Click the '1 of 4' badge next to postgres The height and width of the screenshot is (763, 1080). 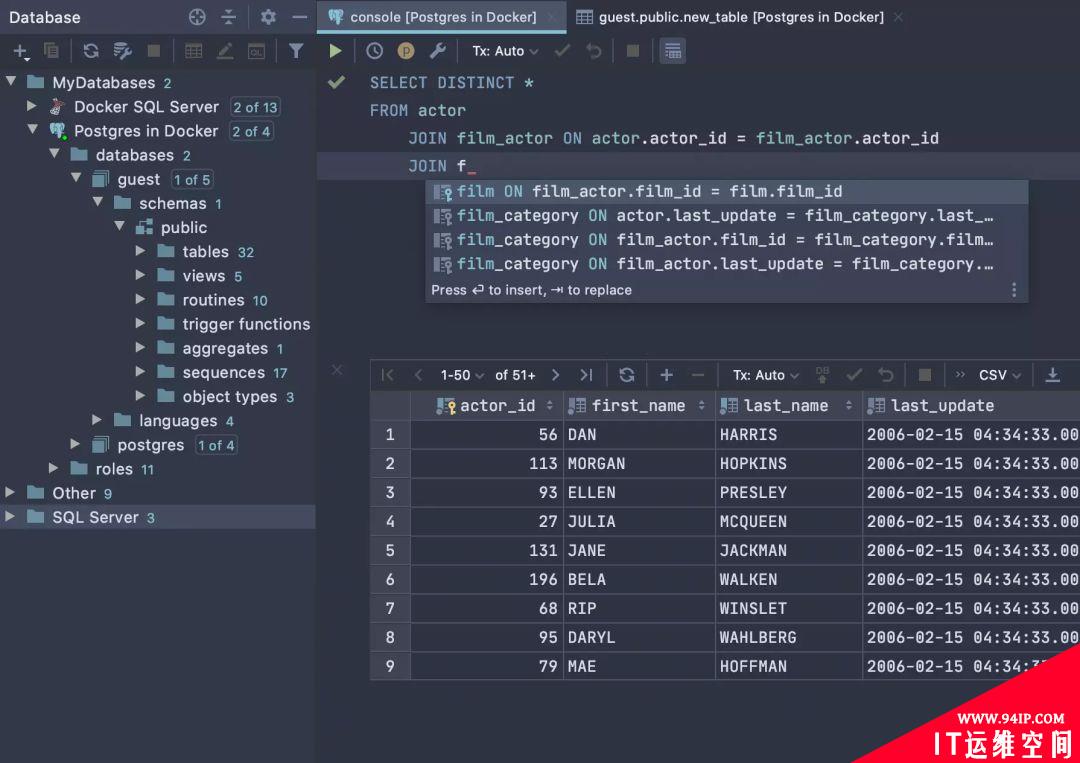coord(216,446)
